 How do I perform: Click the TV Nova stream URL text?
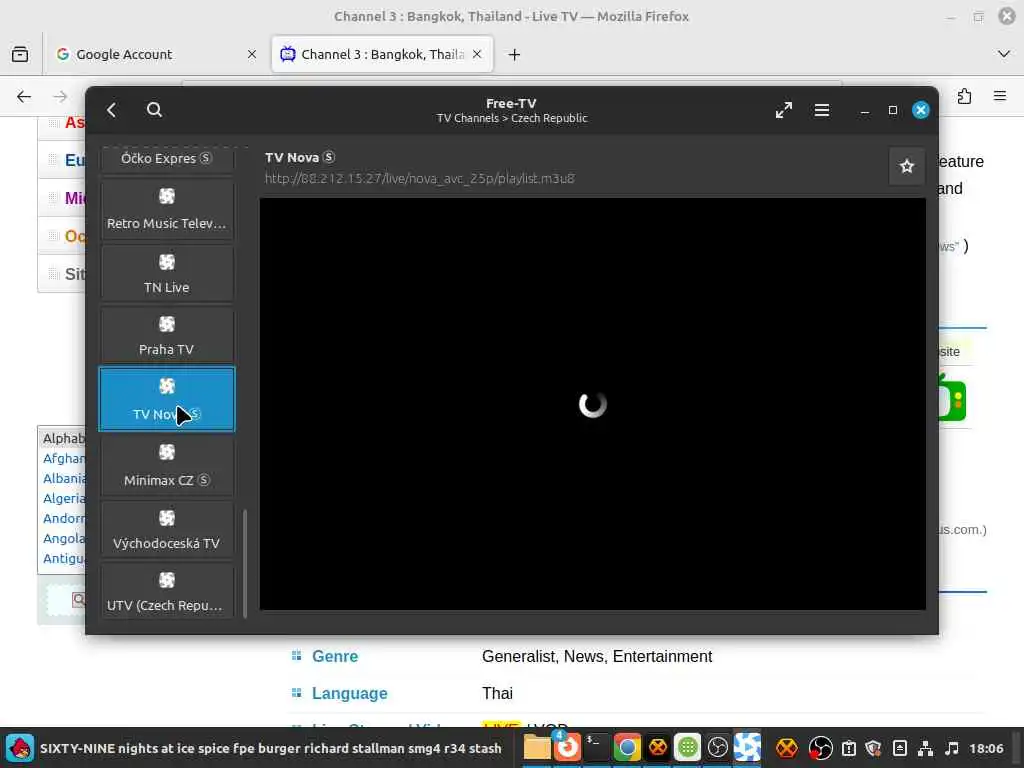(x=419, y=178)
